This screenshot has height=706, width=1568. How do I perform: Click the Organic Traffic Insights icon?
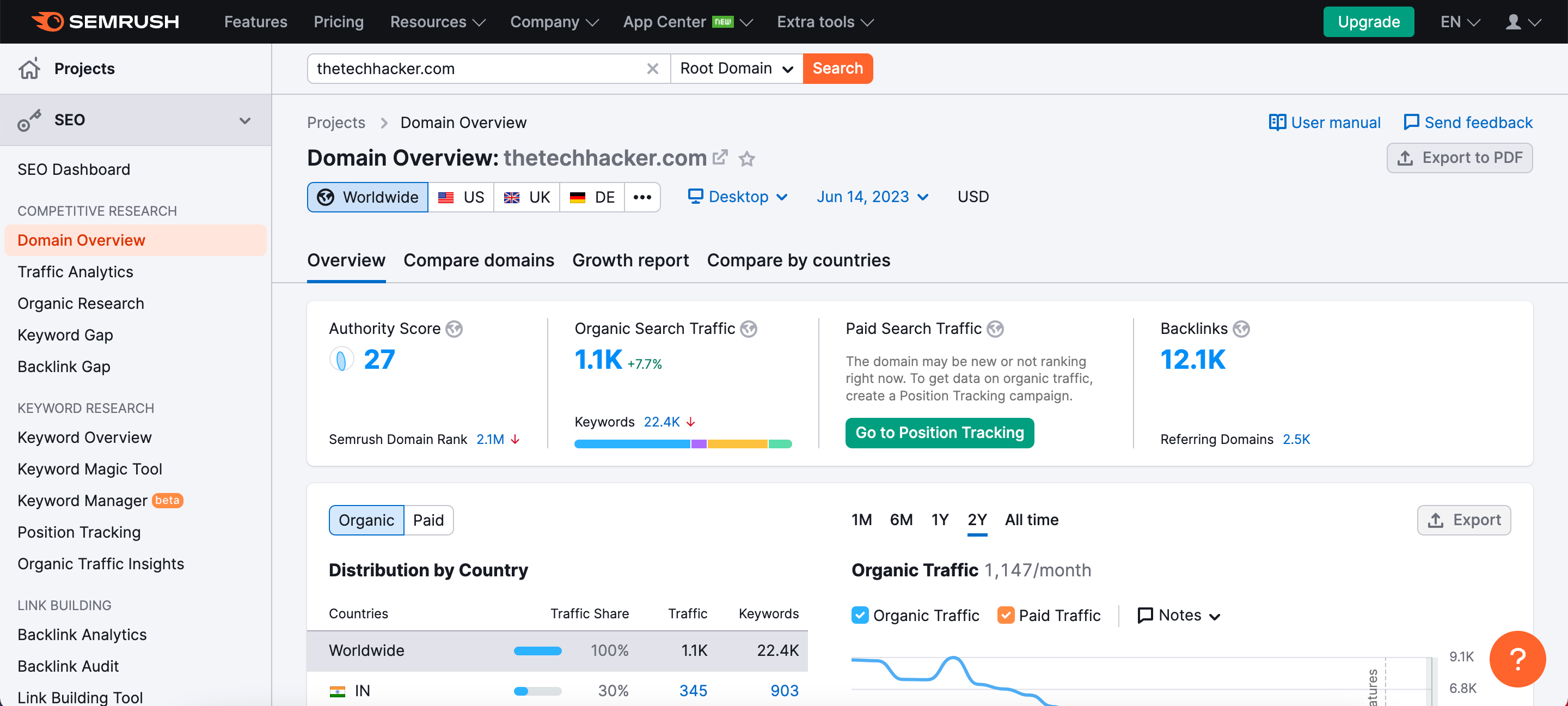[100, 564]
